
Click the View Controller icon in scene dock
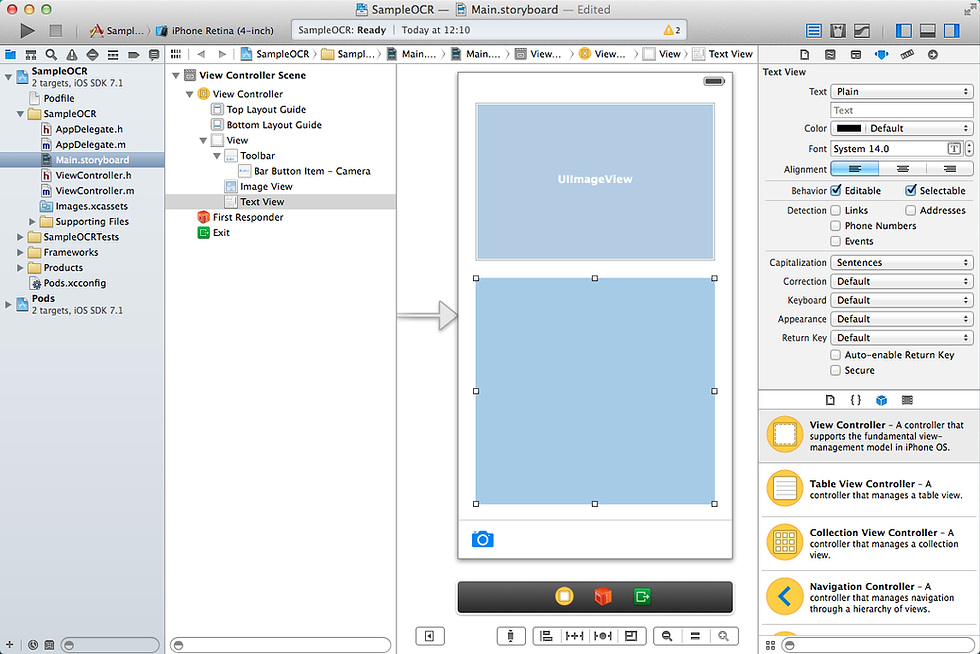[x=564, y=596]
